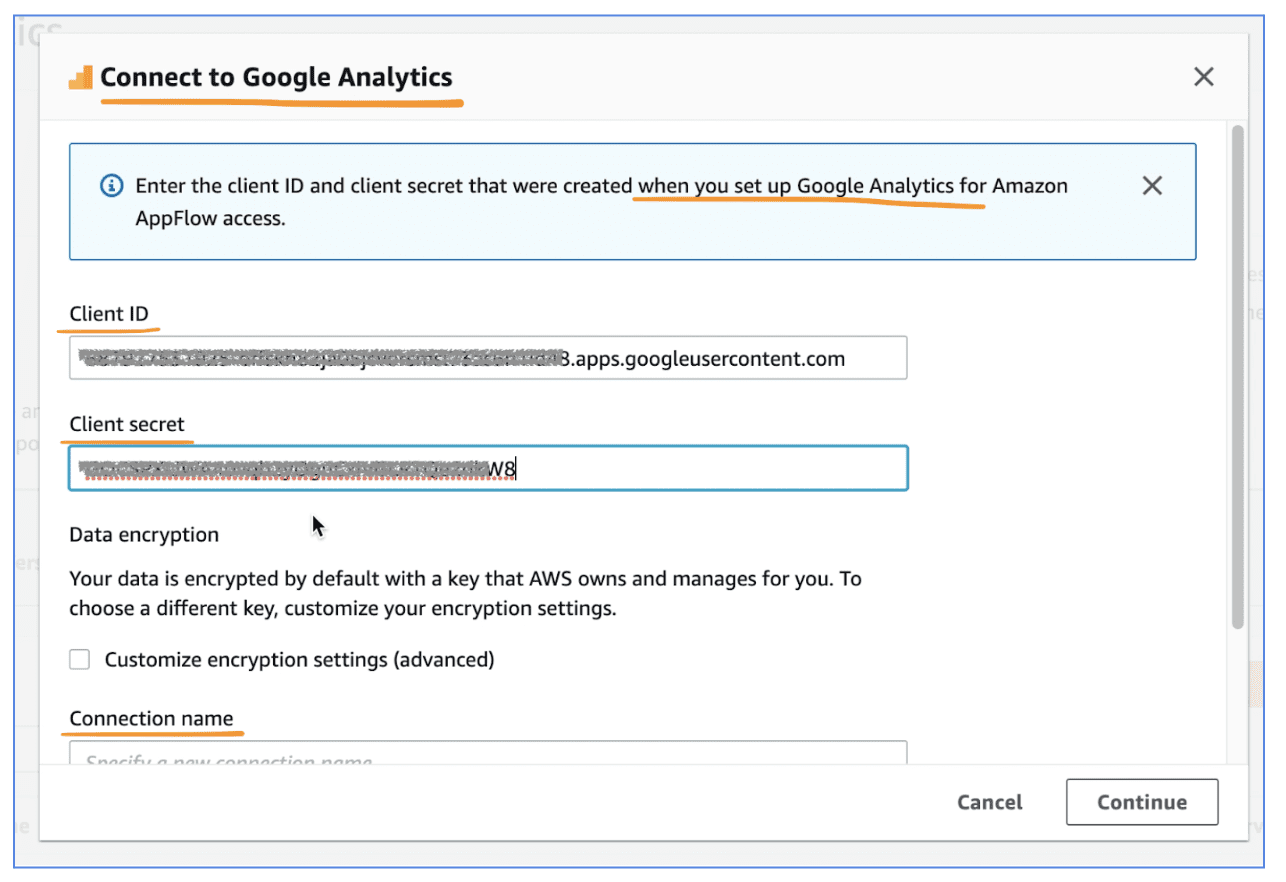Dismiss the informational banner via its X icon
The image size is (1286, 882).
pyautogui.click(x=1151, y=185)
